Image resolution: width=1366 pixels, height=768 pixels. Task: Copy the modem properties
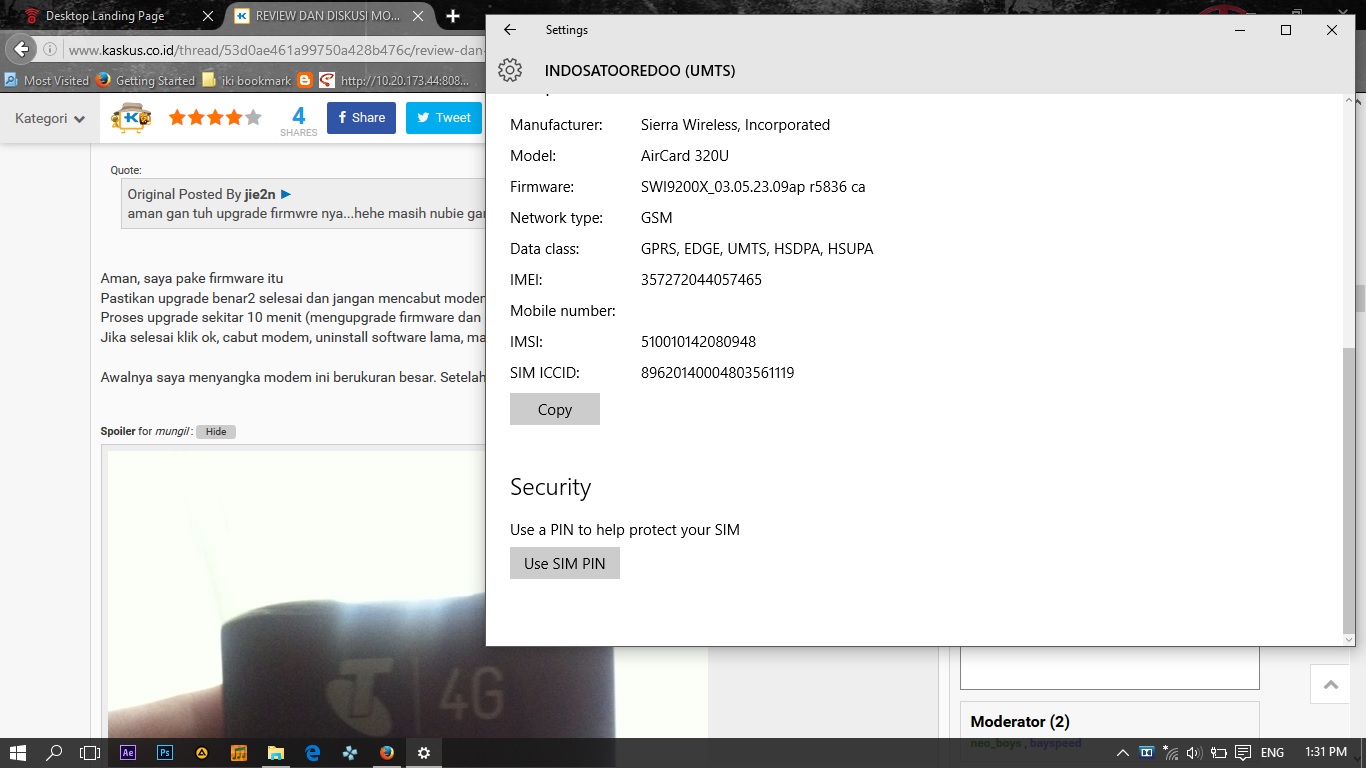point(555,409)
